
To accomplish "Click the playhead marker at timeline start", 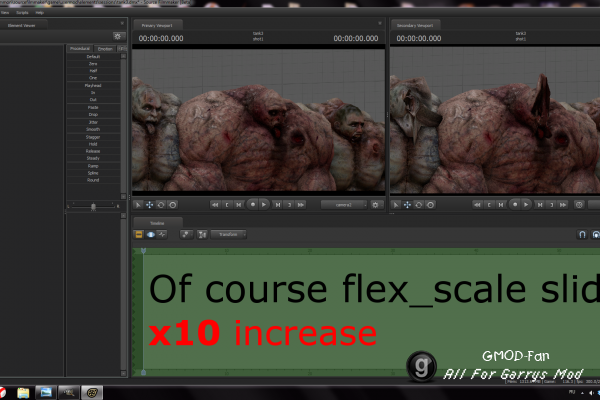I will (x=143, y=251).
